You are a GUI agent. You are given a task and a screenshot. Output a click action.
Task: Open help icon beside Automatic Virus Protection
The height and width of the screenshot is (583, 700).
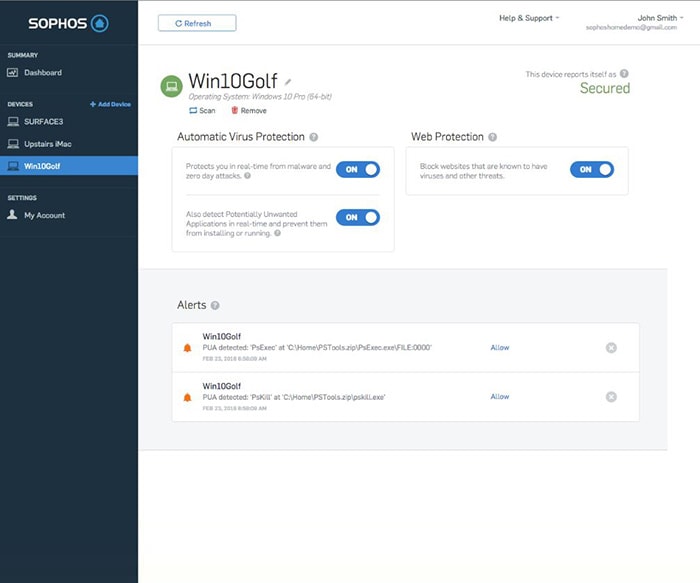point(314,137)
